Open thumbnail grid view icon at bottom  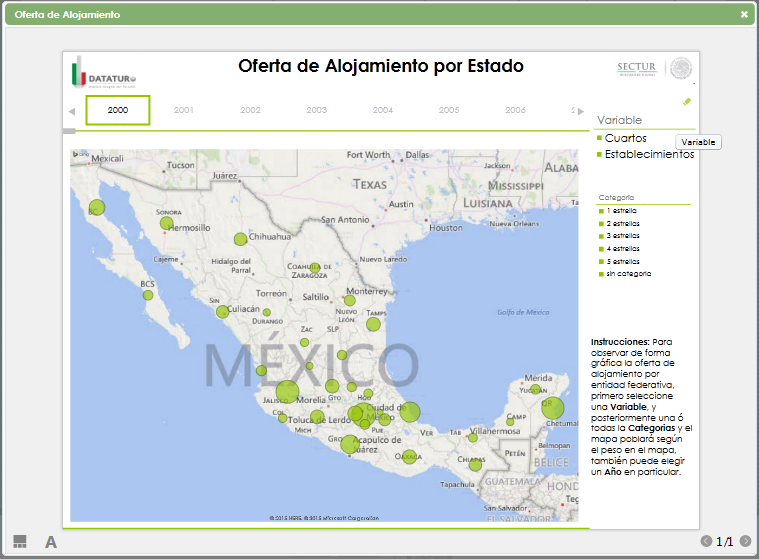click(20, 542)
